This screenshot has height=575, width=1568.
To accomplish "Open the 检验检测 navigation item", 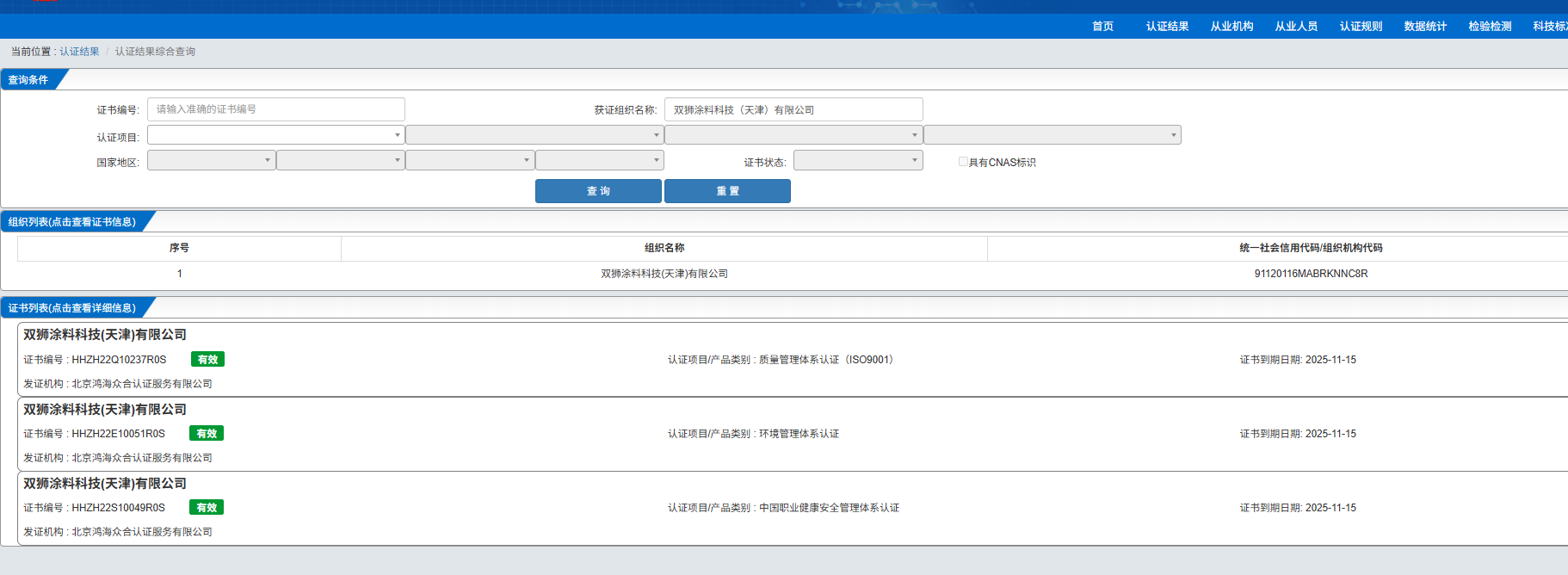I will 1490,27.
